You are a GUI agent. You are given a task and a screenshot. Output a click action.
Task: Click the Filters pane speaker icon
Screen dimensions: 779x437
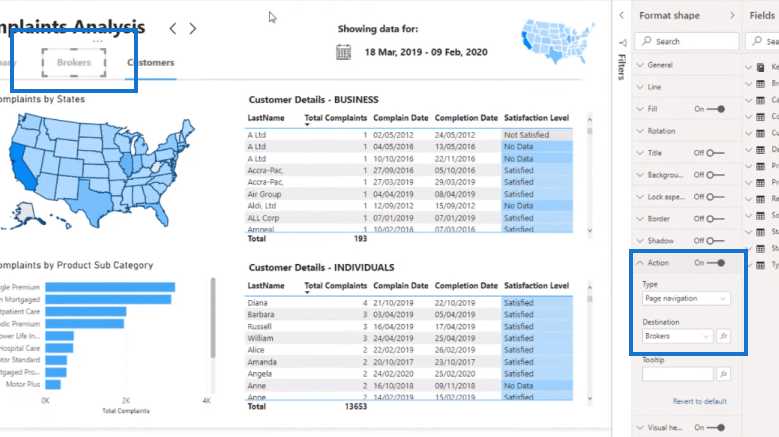click(x=623, y=43)
